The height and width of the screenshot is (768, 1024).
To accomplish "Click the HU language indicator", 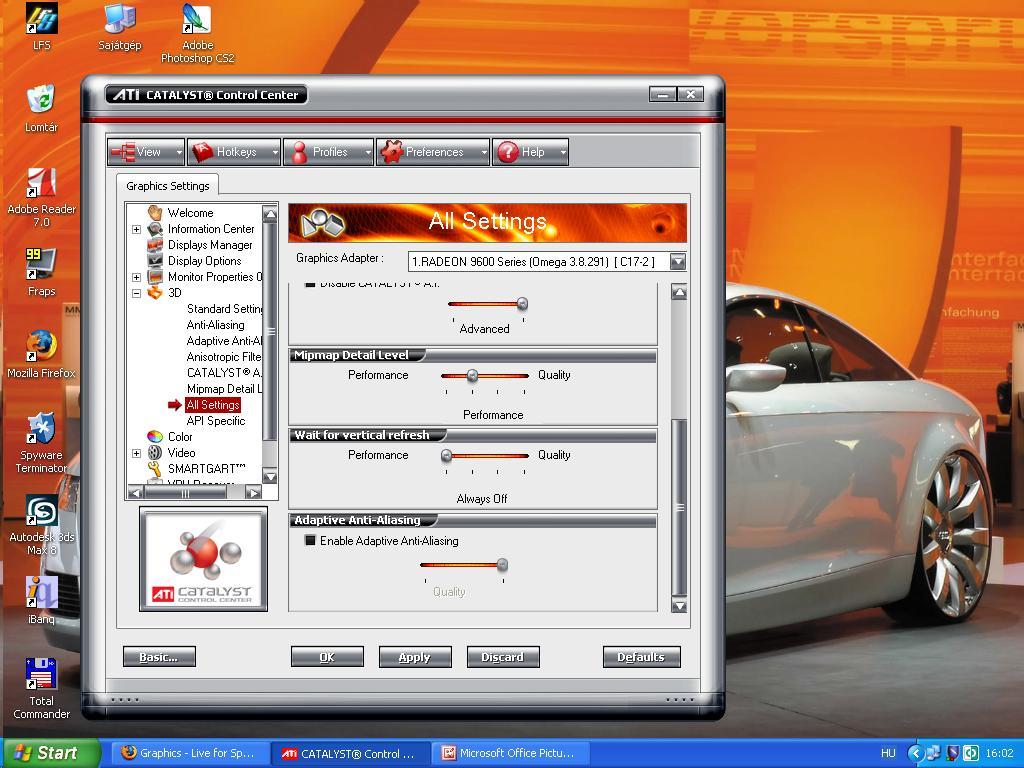I will [x=888, y=753].
